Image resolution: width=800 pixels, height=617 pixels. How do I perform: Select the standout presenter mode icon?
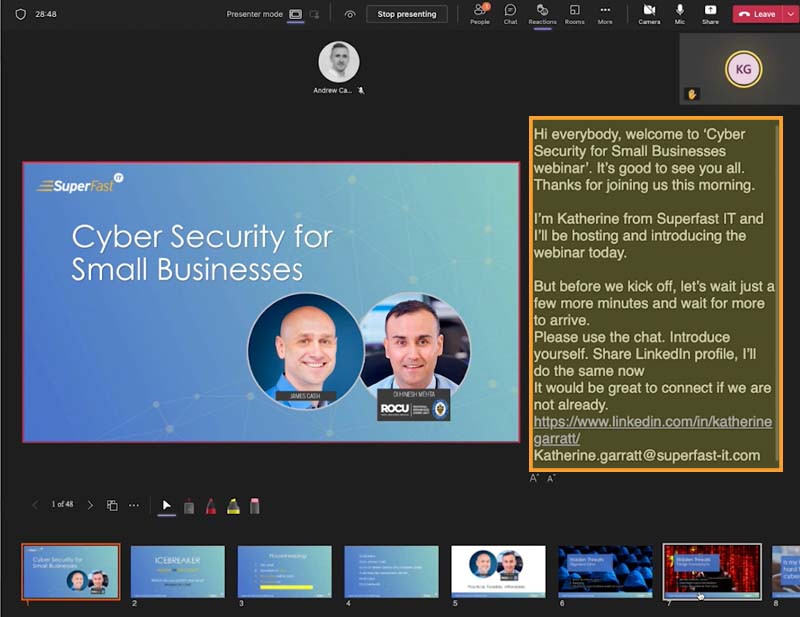click(295, 14)
